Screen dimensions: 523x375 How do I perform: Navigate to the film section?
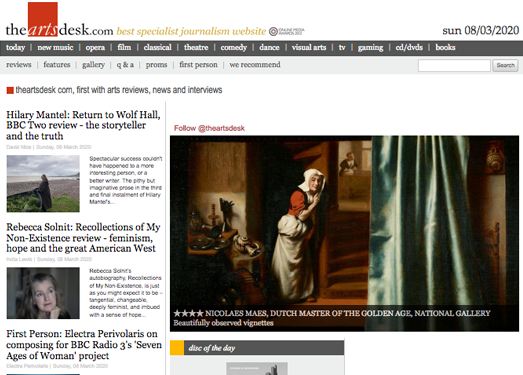[x=124, y=47]
